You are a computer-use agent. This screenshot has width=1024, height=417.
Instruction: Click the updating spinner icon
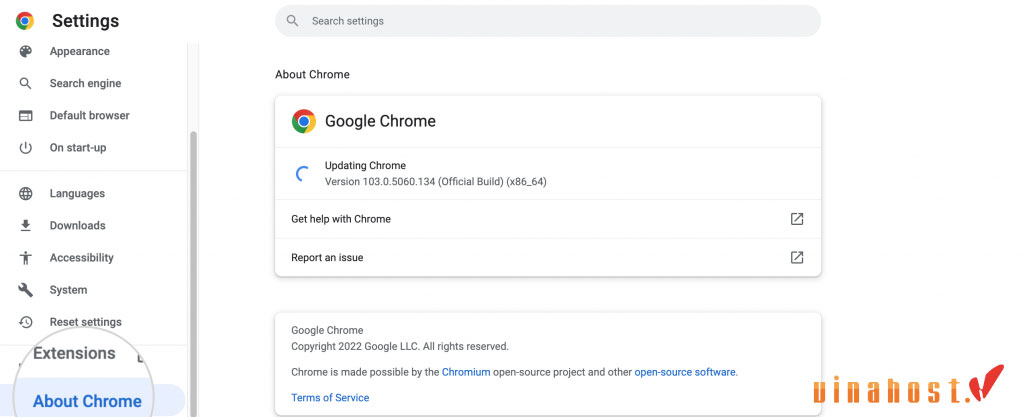(302, 174)
